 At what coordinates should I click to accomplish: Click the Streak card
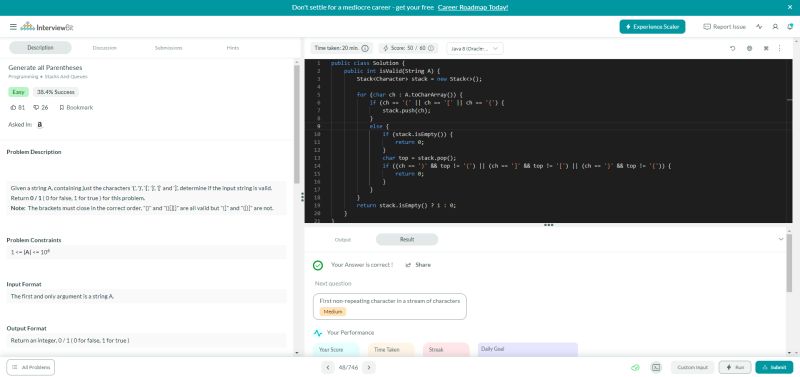(x=445, y=349)
